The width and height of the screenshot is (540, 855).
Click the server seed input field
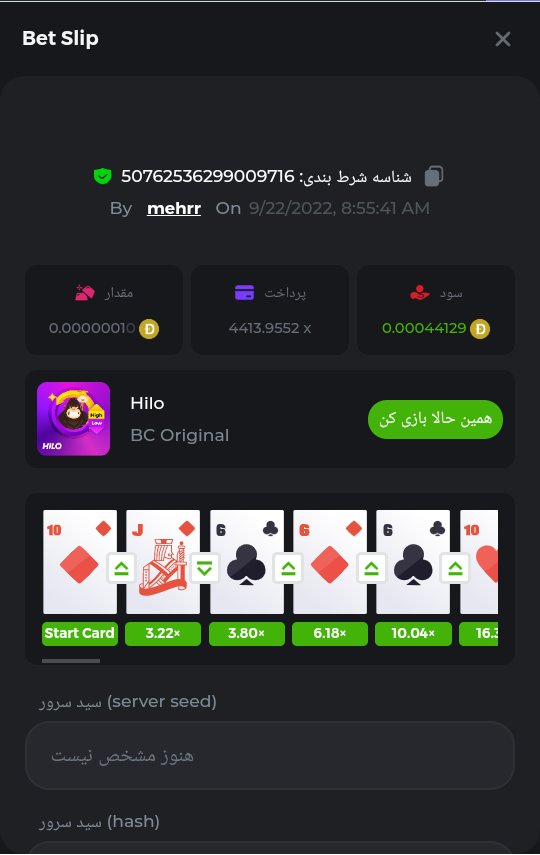(x=269, y=755)
